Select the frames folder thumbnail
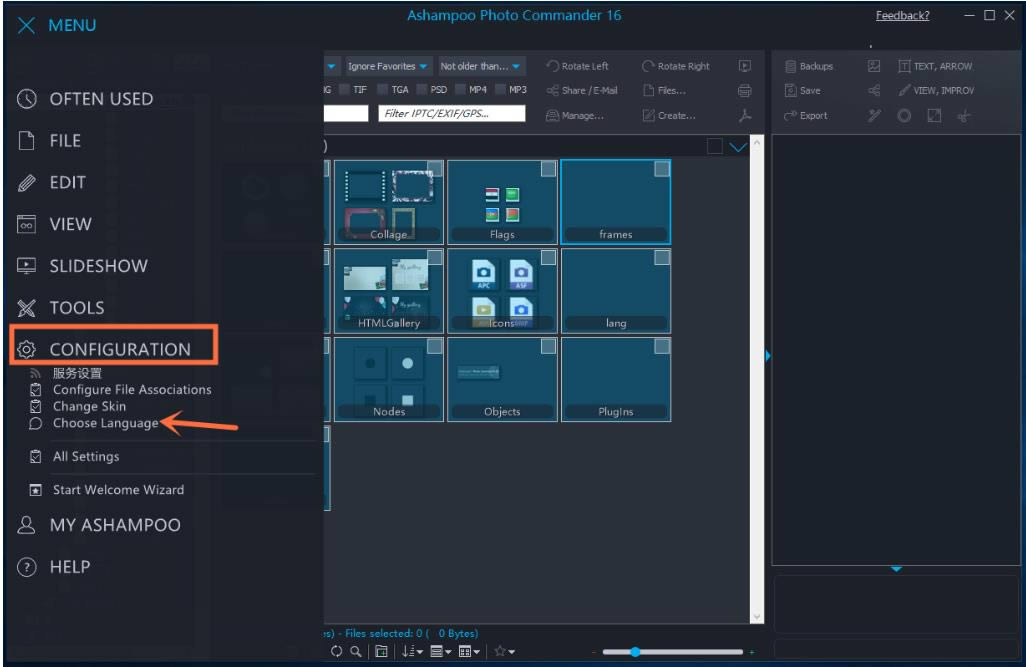The height and width of the screenshot is (667, 1026). pyautogui.click(x=616, y=202)
